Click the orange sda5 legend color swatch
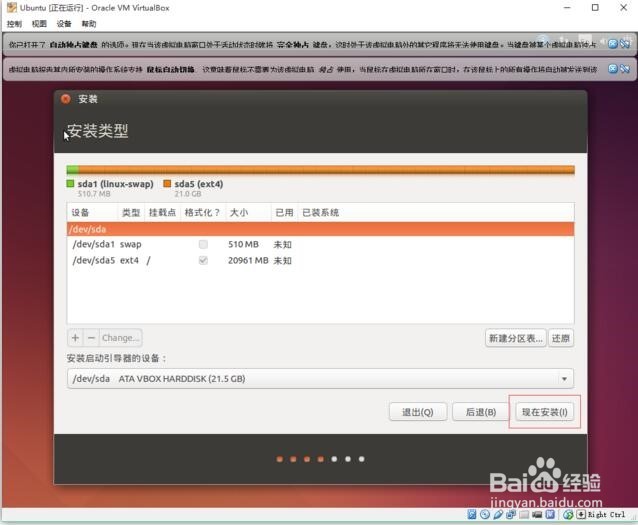The height and width of the screenshot is (525, 638). 167,184
